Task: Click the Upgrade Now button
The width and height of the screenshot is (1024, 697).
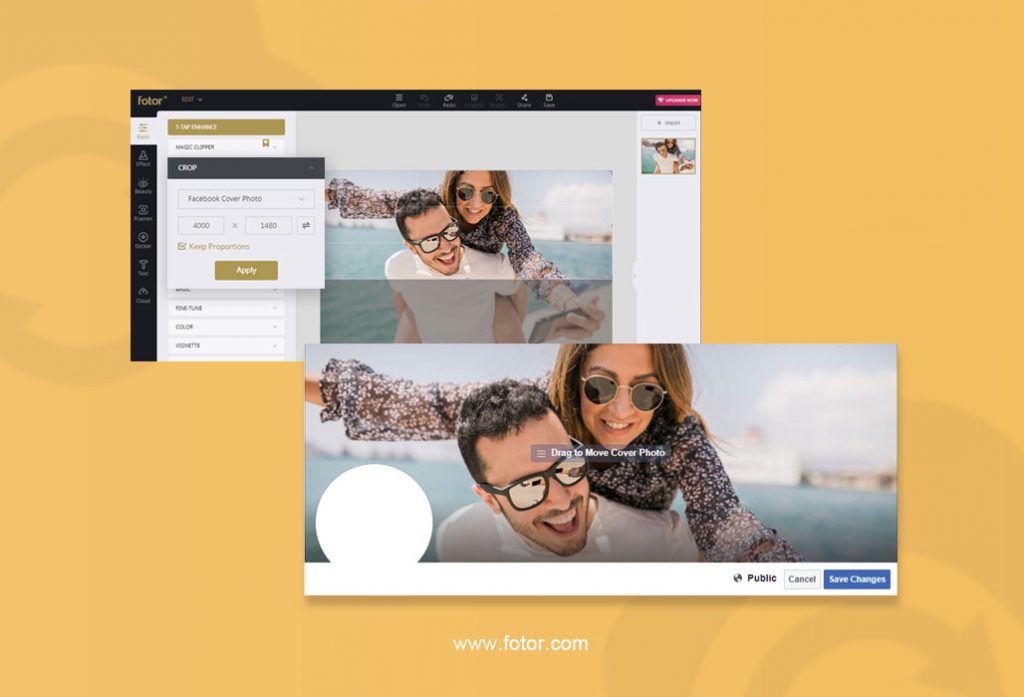Action: pyautogui.click(x=678, y=100)
